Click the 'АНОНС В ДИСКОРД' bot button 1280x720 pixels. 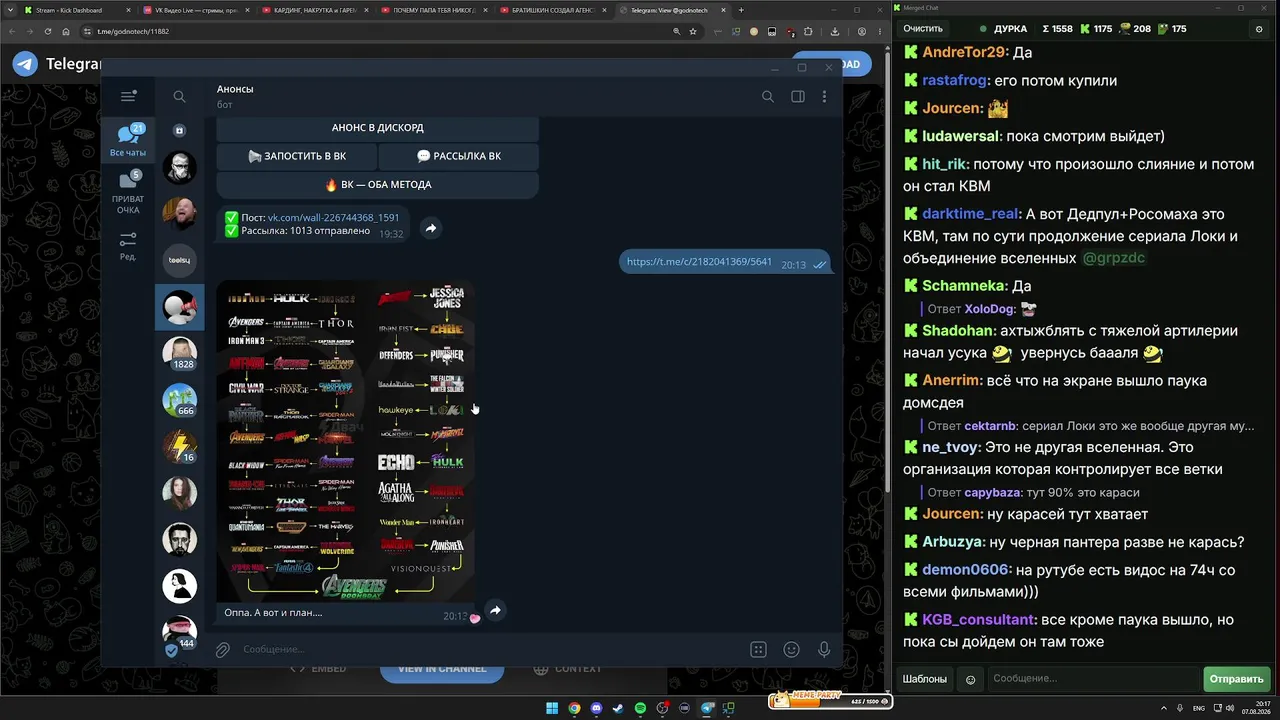(x=378, y=128)
